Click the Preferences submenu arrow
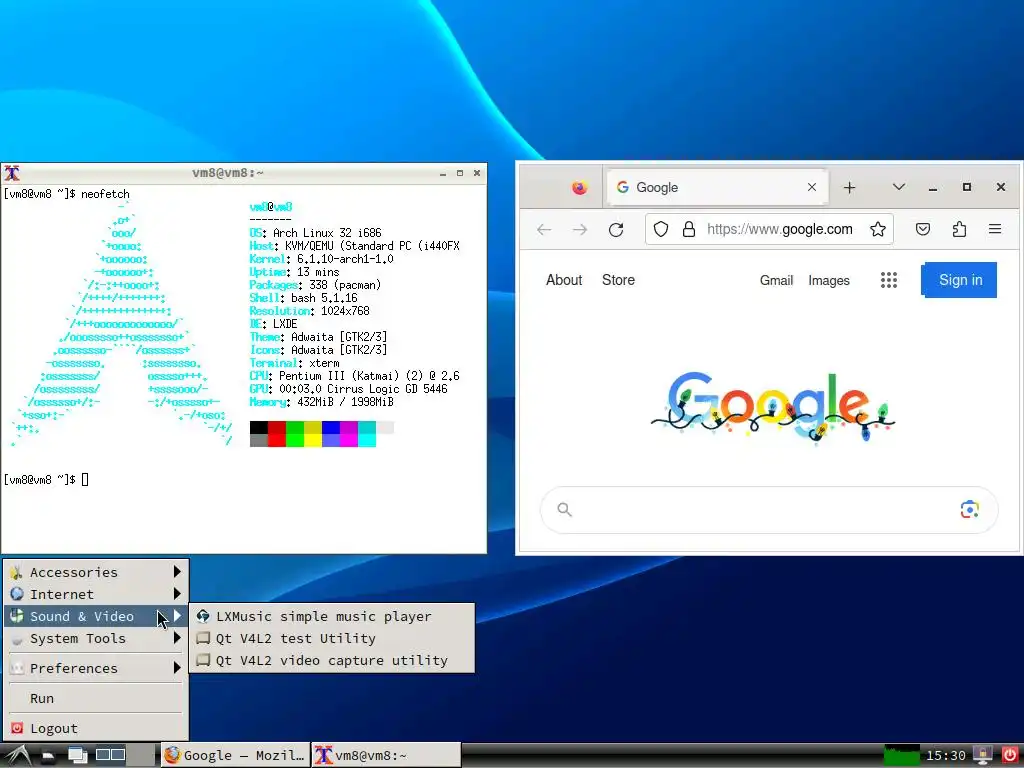 (177, 668)
